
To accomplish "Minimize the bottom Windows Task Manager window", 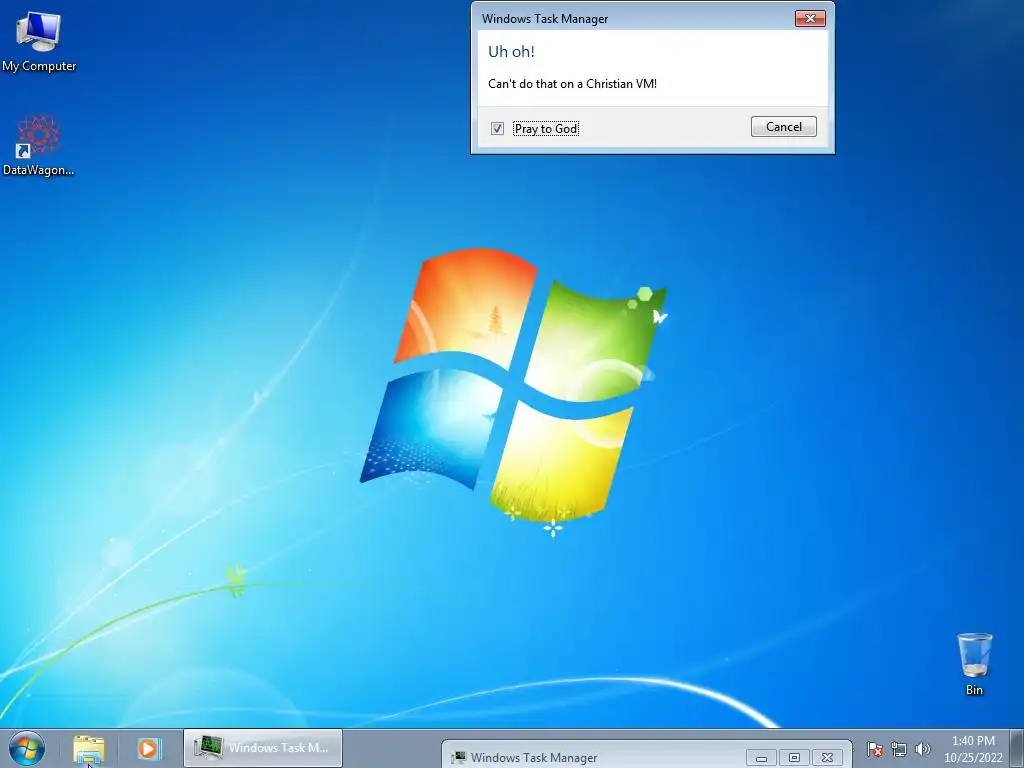I will coord(761,758).
